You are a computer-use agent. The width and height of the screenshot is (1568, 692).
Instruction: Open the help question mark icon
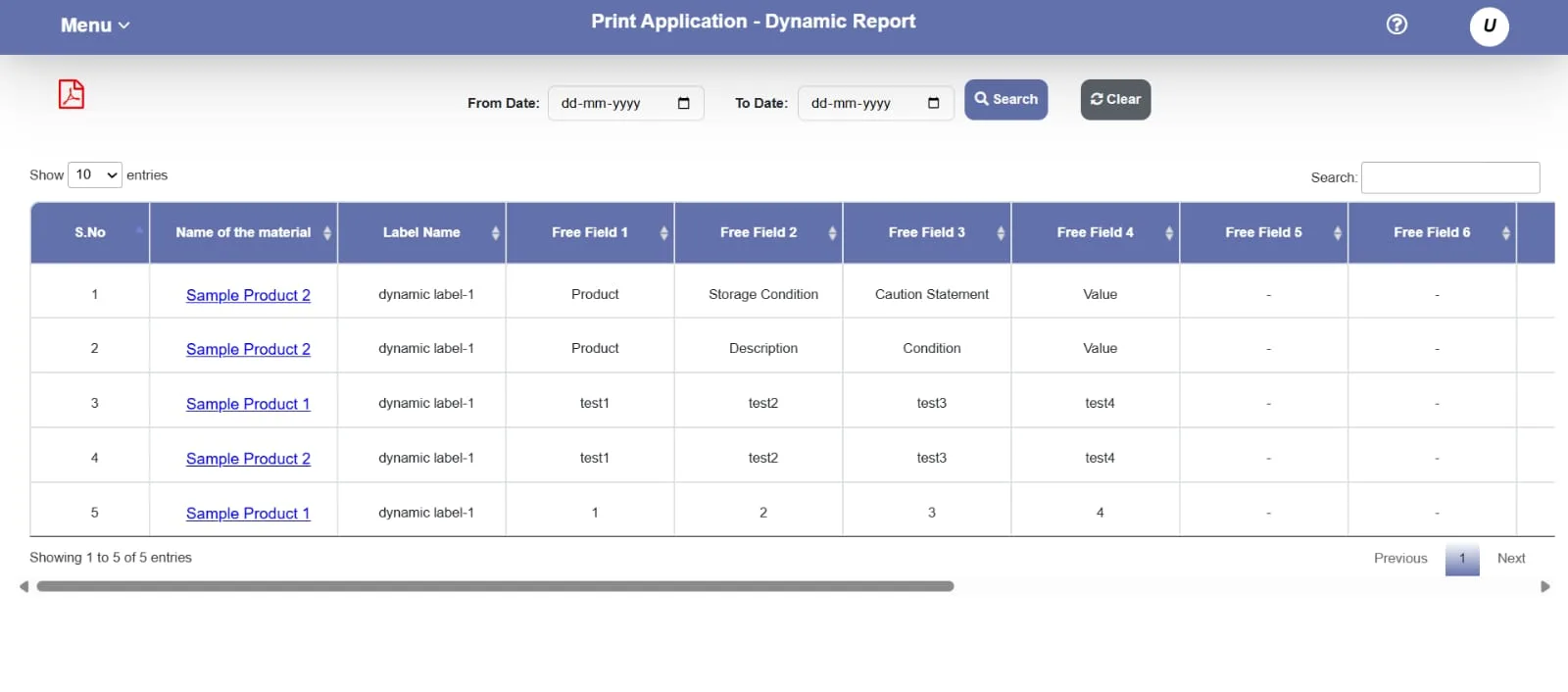tap(1396, 25)
